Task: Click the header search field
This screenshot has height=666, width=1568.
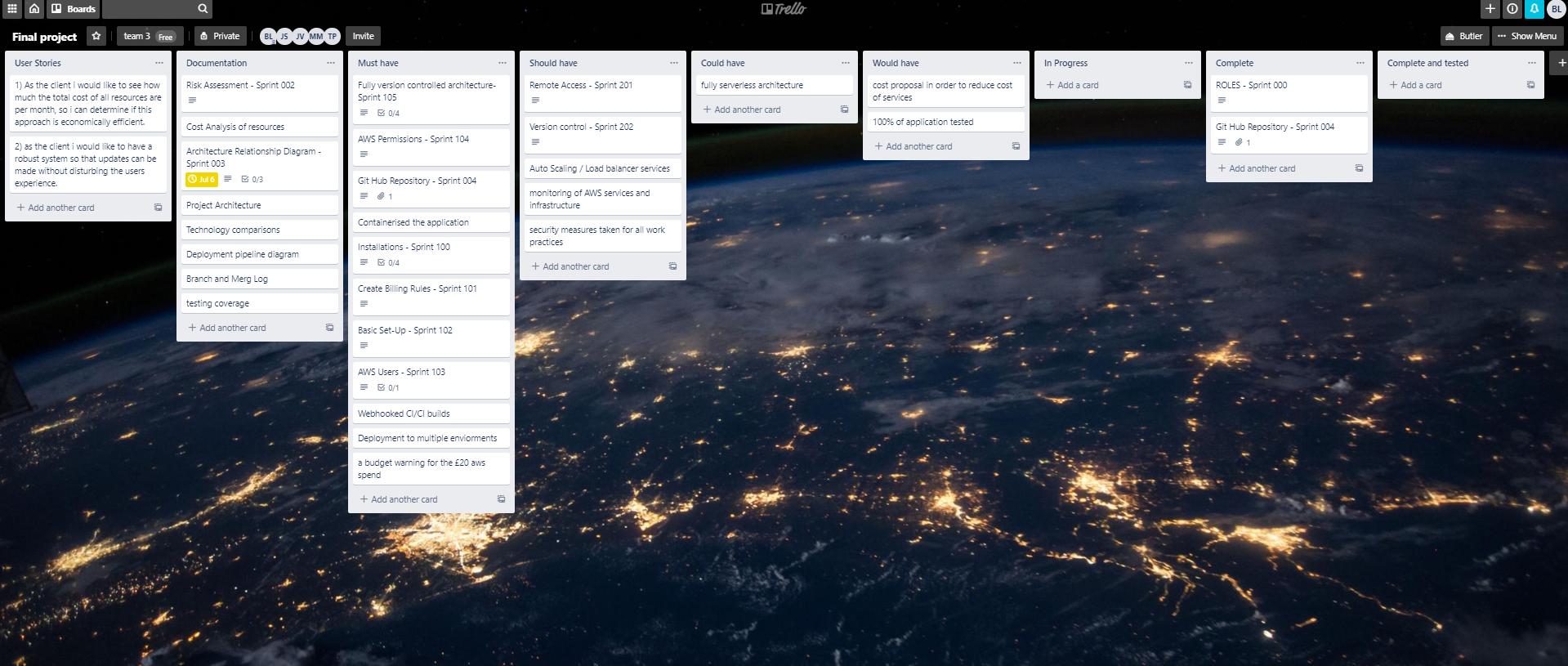Action: coord(158,9)
